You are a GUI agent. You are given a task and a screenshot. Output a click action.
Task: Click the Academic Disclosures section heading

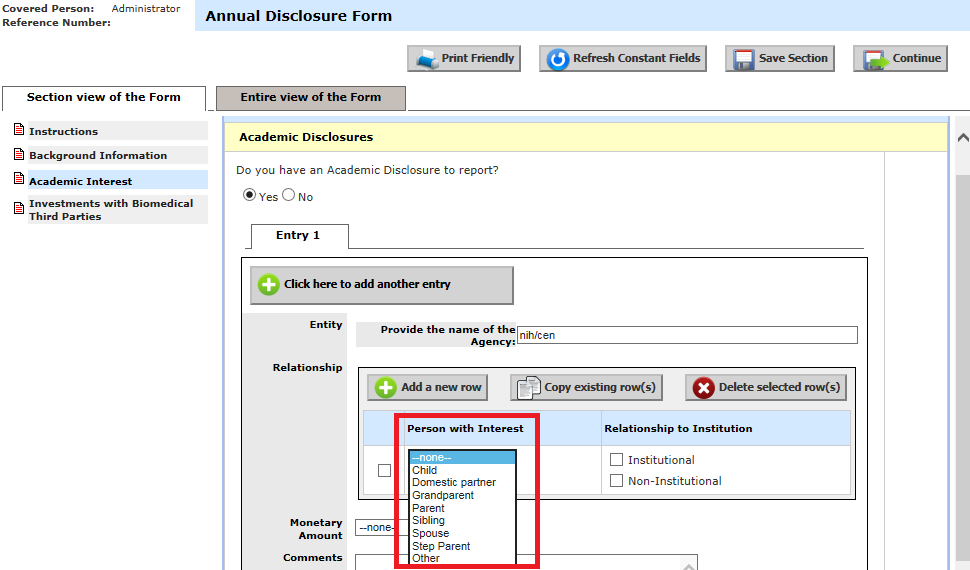point(306,137)
